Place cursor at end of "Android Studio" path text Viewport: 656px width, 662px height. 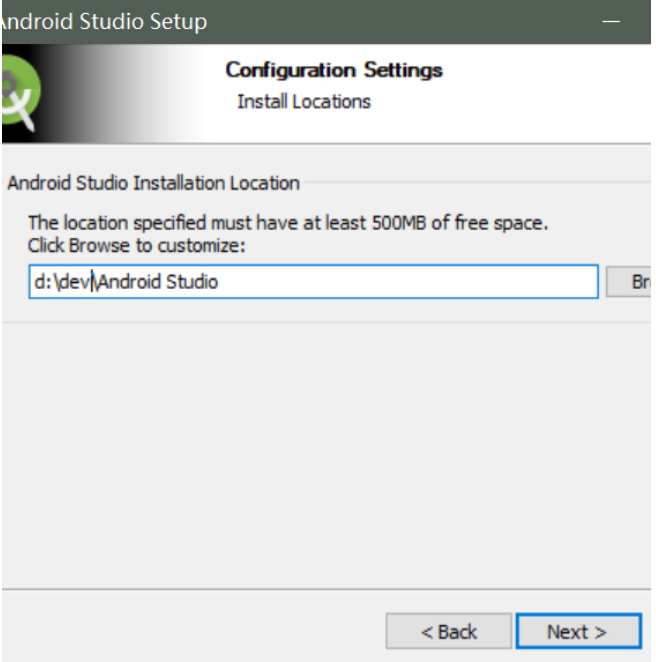[x=218, y=282]
